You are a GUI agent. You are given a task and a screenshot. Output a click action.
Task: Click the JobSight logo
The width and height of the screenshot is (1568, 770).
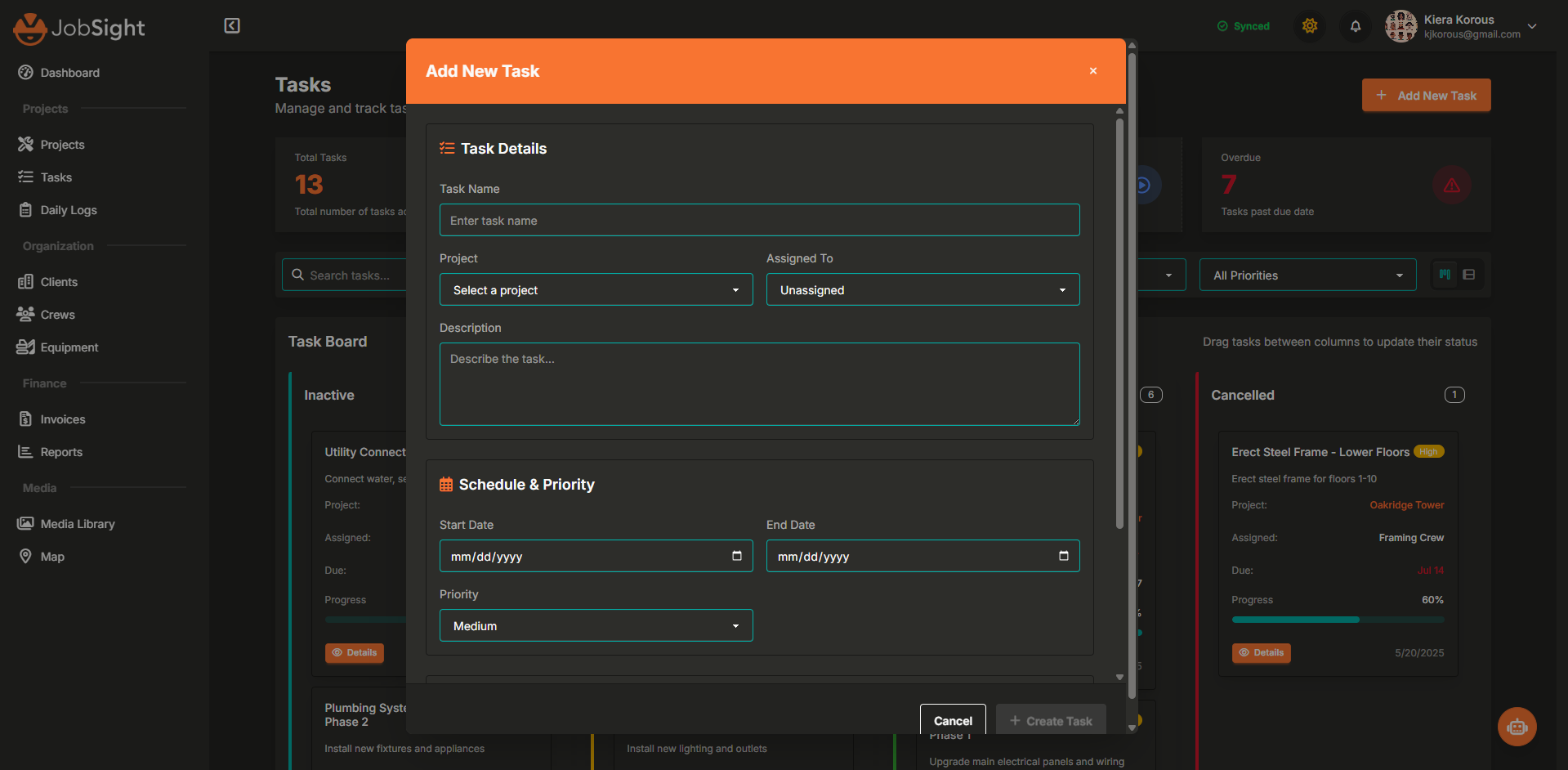click(x=79, y=29)
